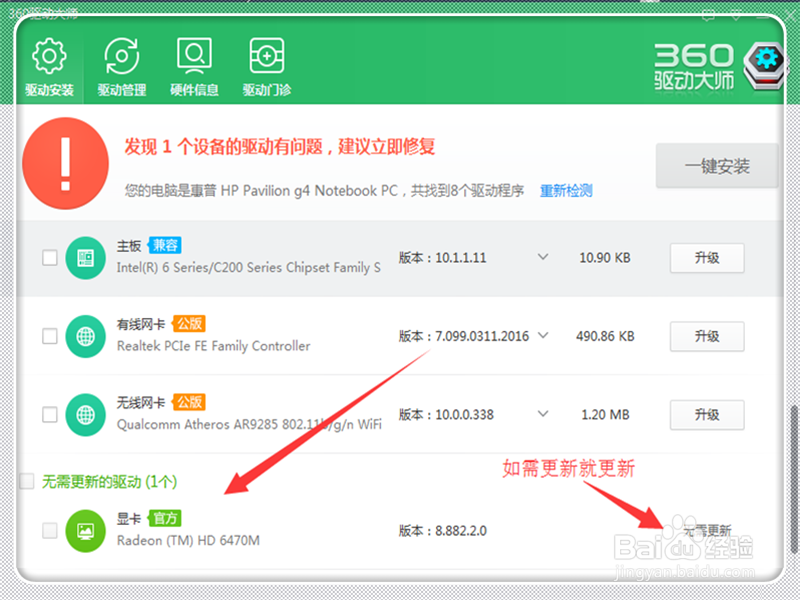The image size is (800, 600).
Task: Click the green 官方 tag on 显卡
Action: pyautogui.click(x=165, y=518)
